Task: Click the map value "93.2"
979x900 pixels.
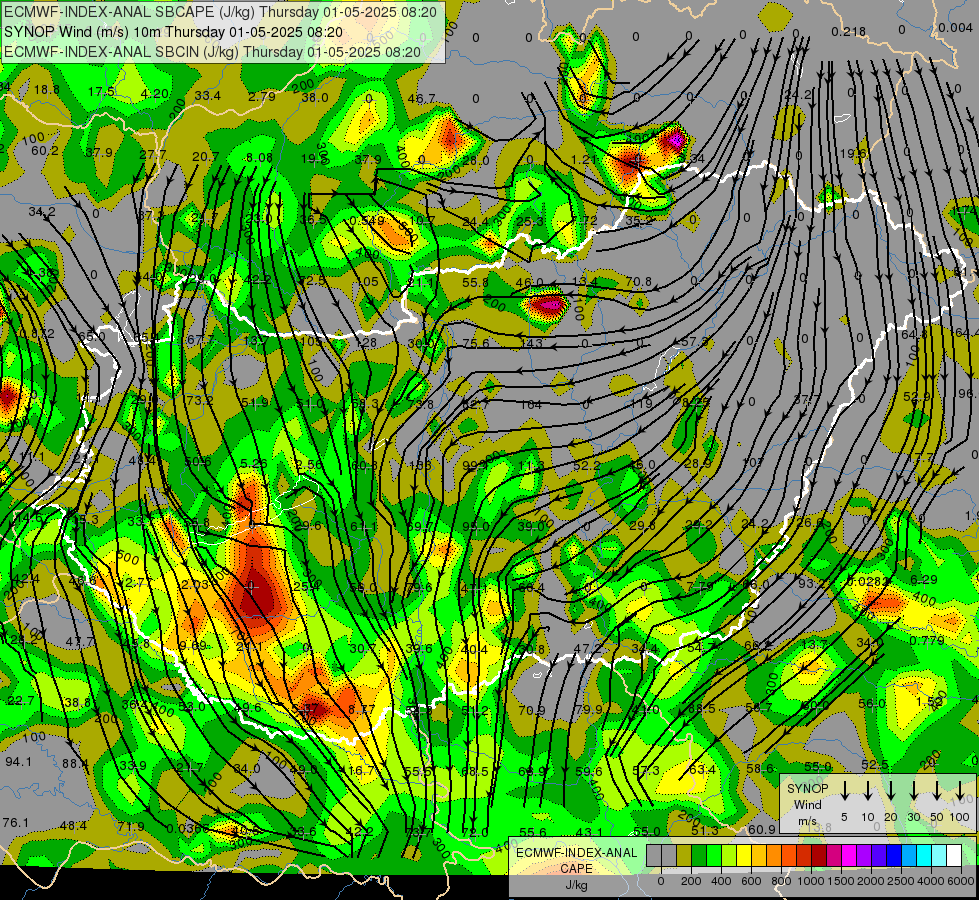Action: 812,583
